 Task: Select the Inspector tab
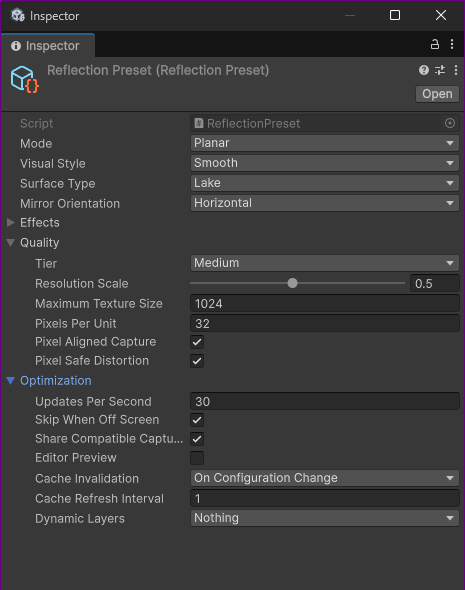point(48,46)
